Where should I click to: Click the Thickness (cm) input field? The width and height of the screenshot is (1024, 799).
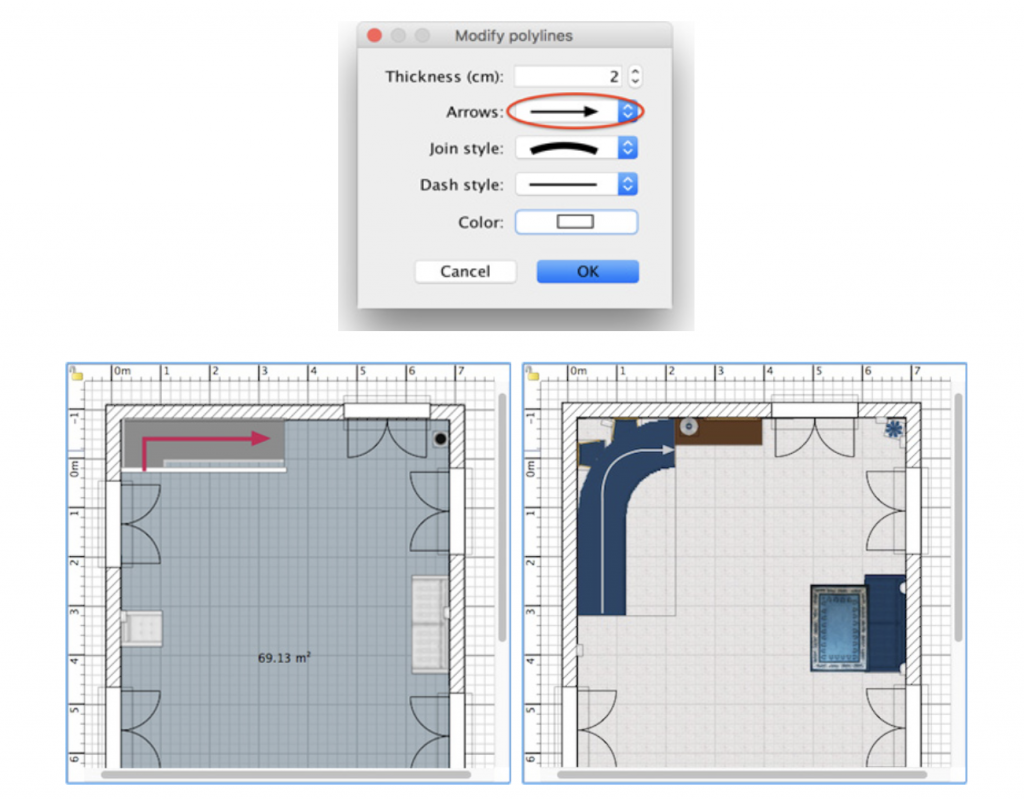[x=568, y=76]
